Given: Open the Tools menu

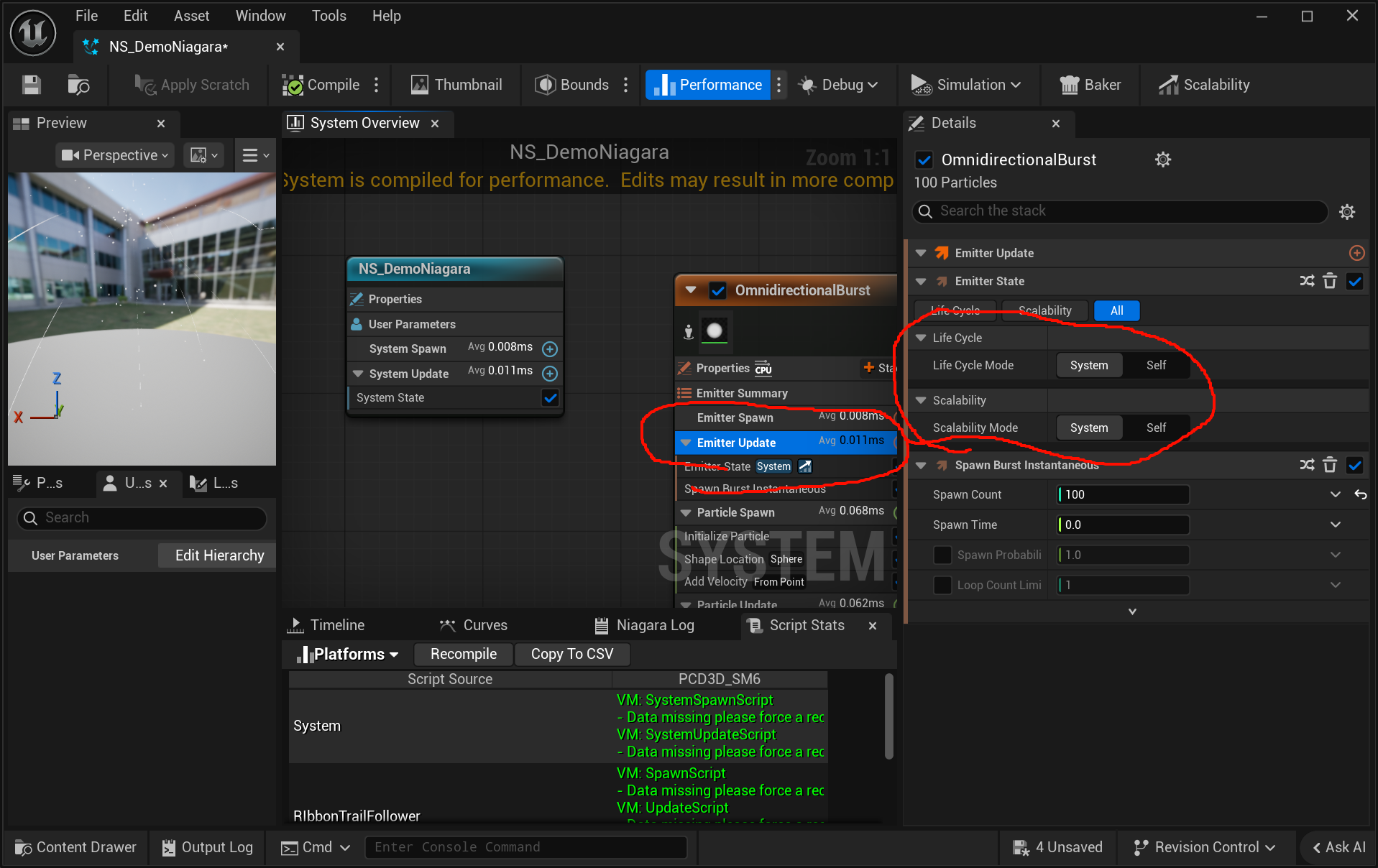Looking at the screenshot, I should (329, 16).
